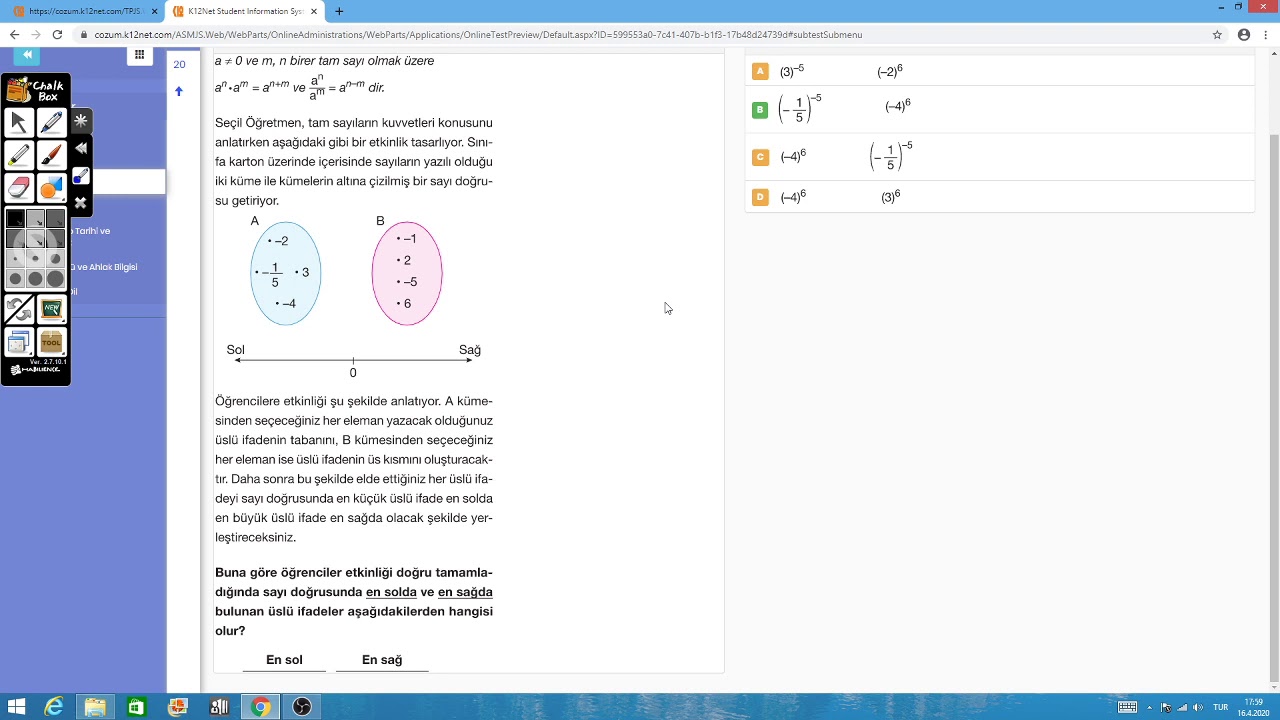Bookmark this page with star icon
This screenshot has width=1280, height=720.
tap(1217, 34)
